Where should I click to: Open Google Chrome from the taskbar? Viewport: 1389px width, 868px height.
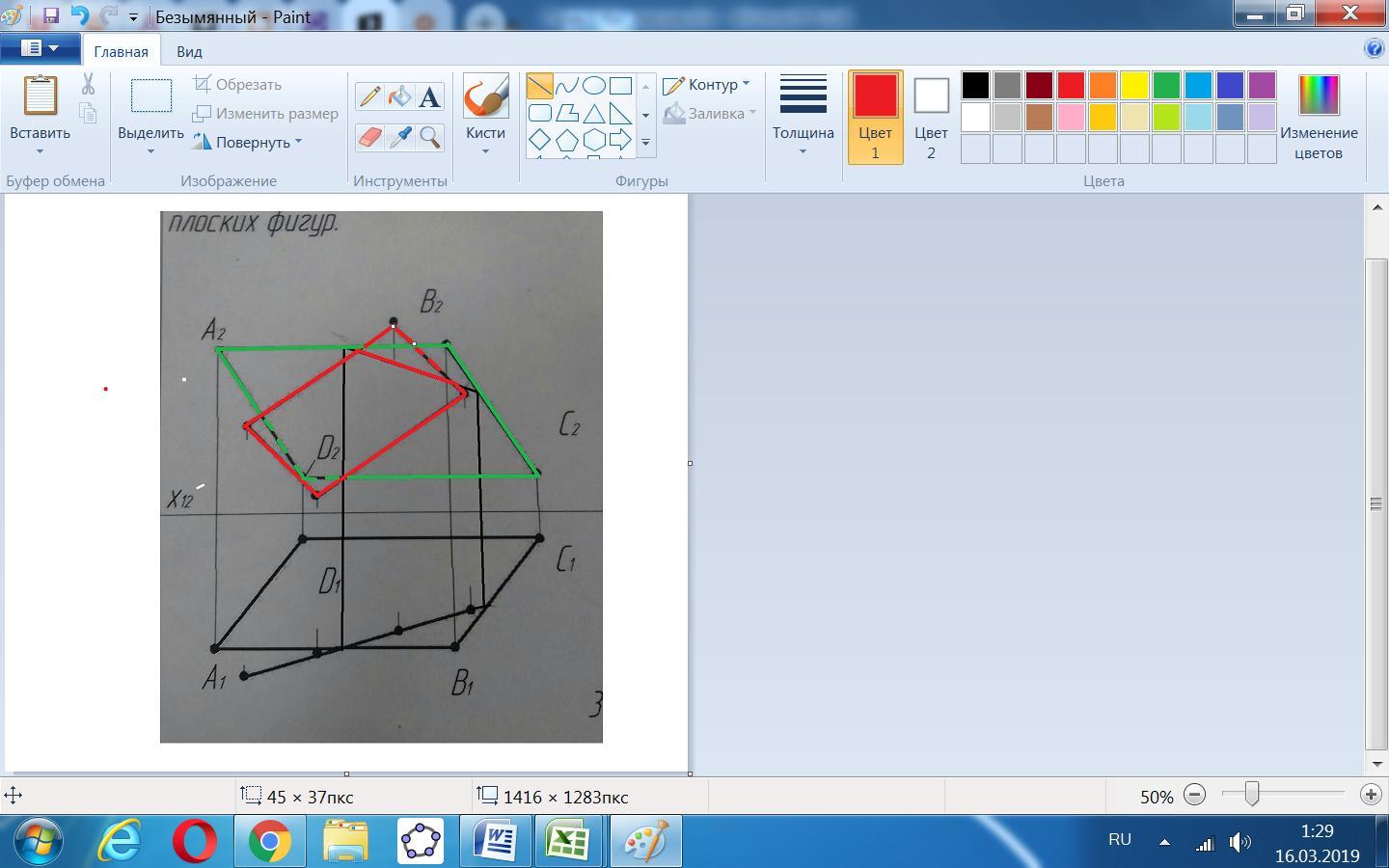[269, 842]
